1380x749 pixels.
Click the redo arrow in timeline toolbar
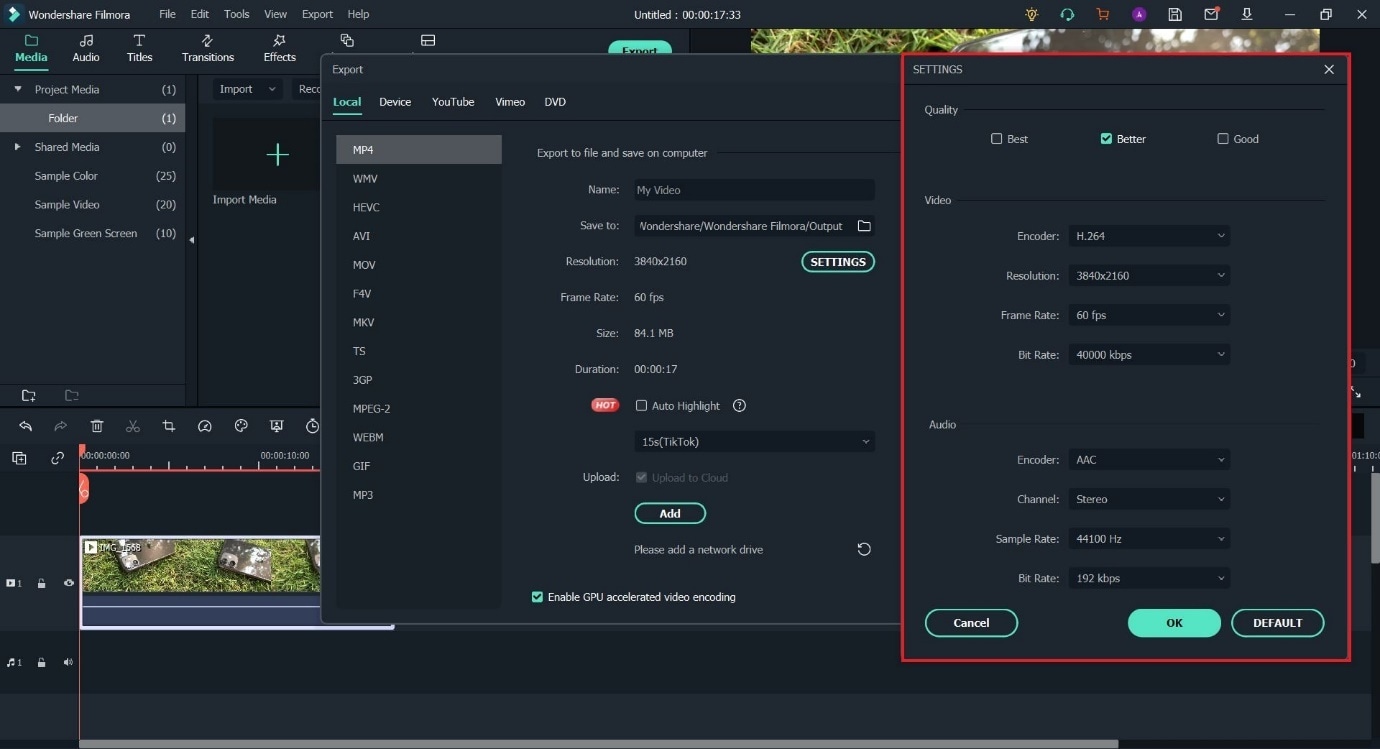coord(61,426)
